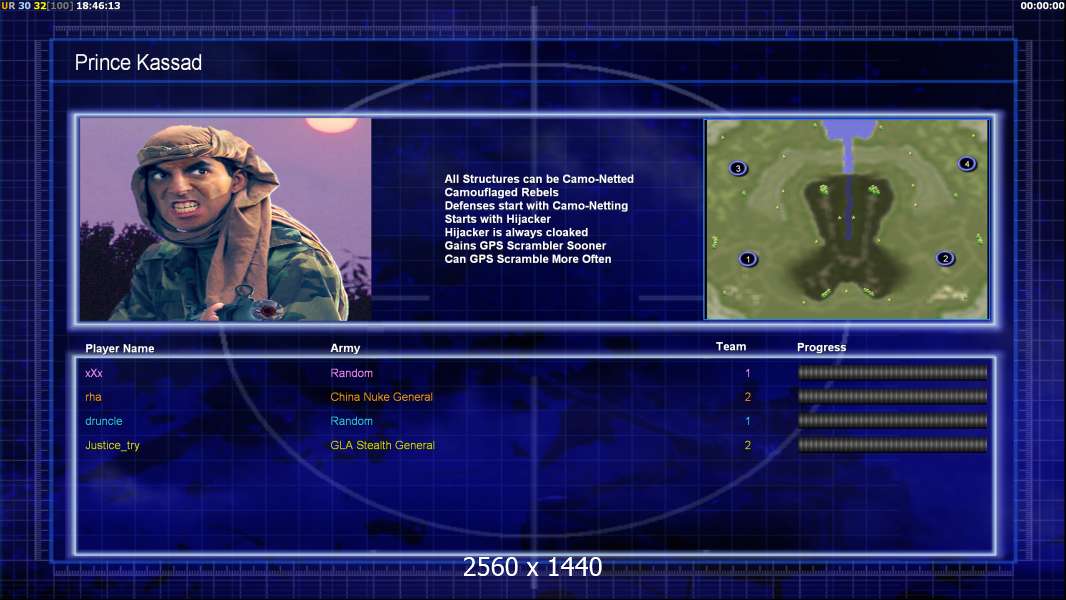This screenshot has height=600, width=1066.
Task: Click the Team column header
Action: tap(731, 347)
